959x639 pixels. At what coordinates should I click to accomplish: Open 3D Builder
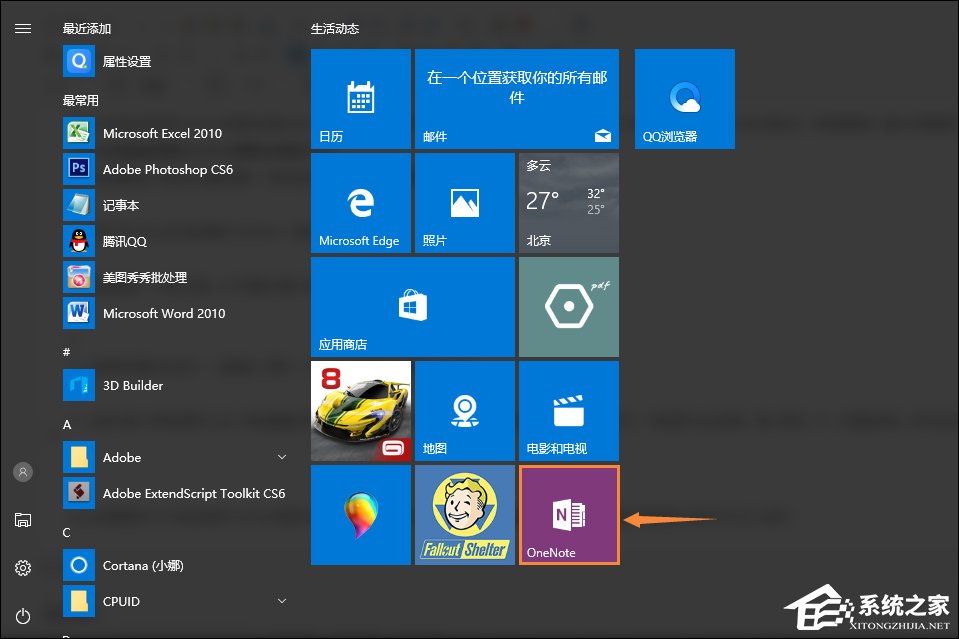tap(132, 385)
